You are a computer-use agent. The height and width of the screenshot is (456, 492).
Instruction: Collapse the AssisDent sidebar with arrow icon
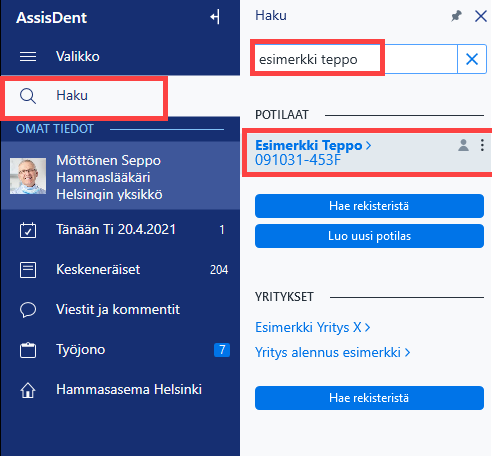[x=215, y=17]
